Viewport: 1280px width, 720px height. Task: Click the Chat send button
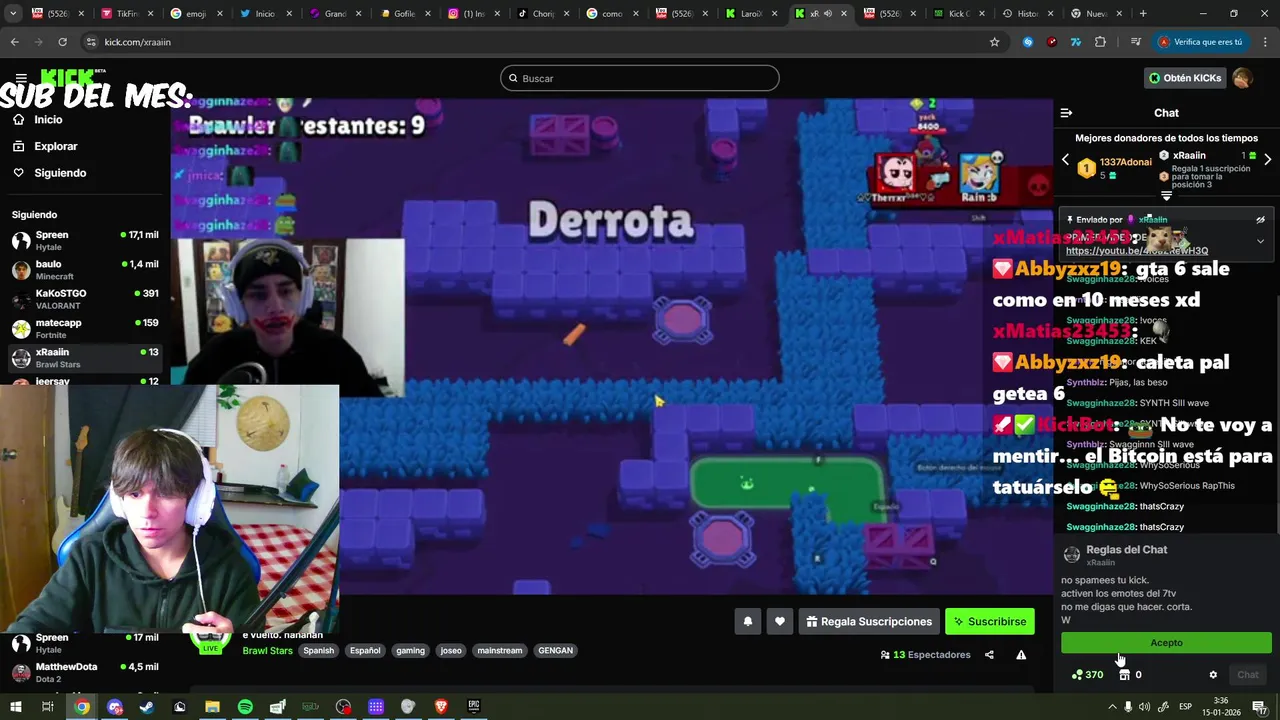coord(1248,675)
